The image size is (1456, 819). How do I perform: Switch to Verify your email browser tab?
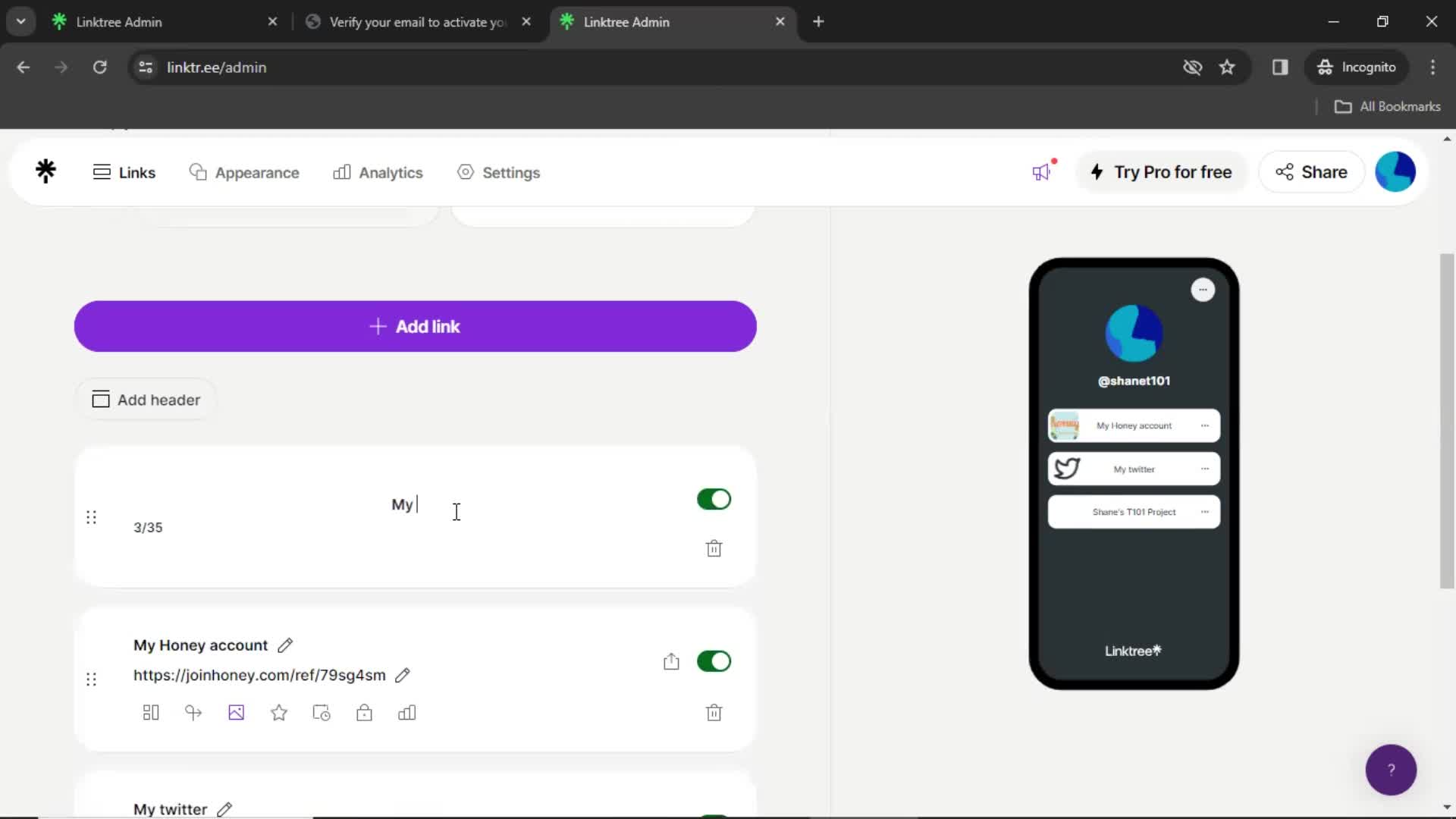pyautogui.click(x=417, y=22)
